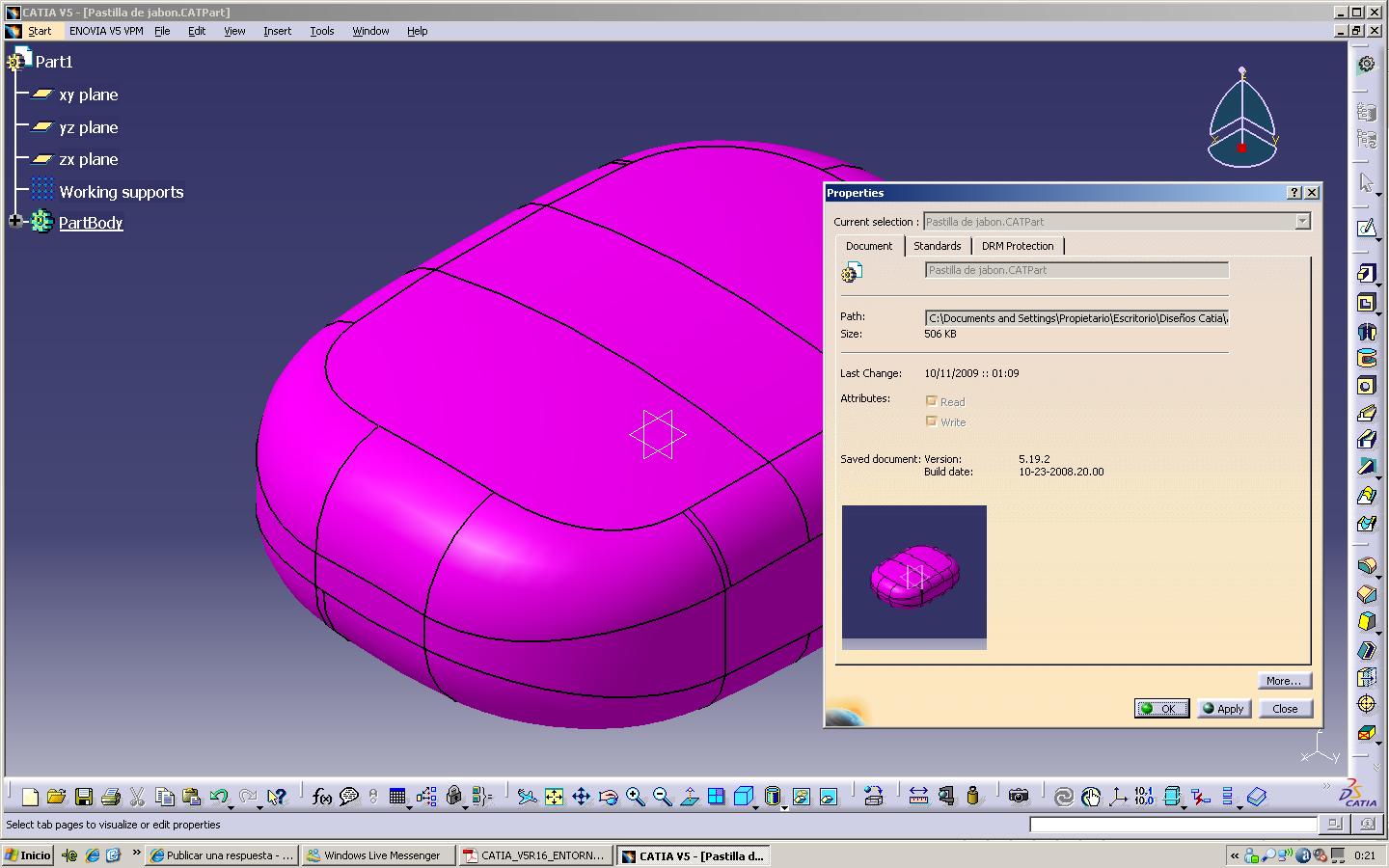Select Working supports in tree
This screenshot has width=1389, height=868.
122,192
